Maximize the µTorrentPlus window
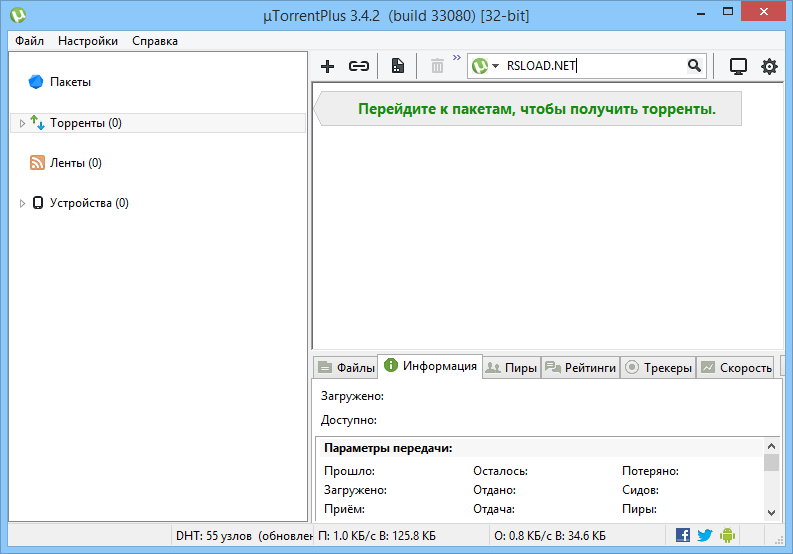Screen dimensions: 793x554 [x=728, y=12]
